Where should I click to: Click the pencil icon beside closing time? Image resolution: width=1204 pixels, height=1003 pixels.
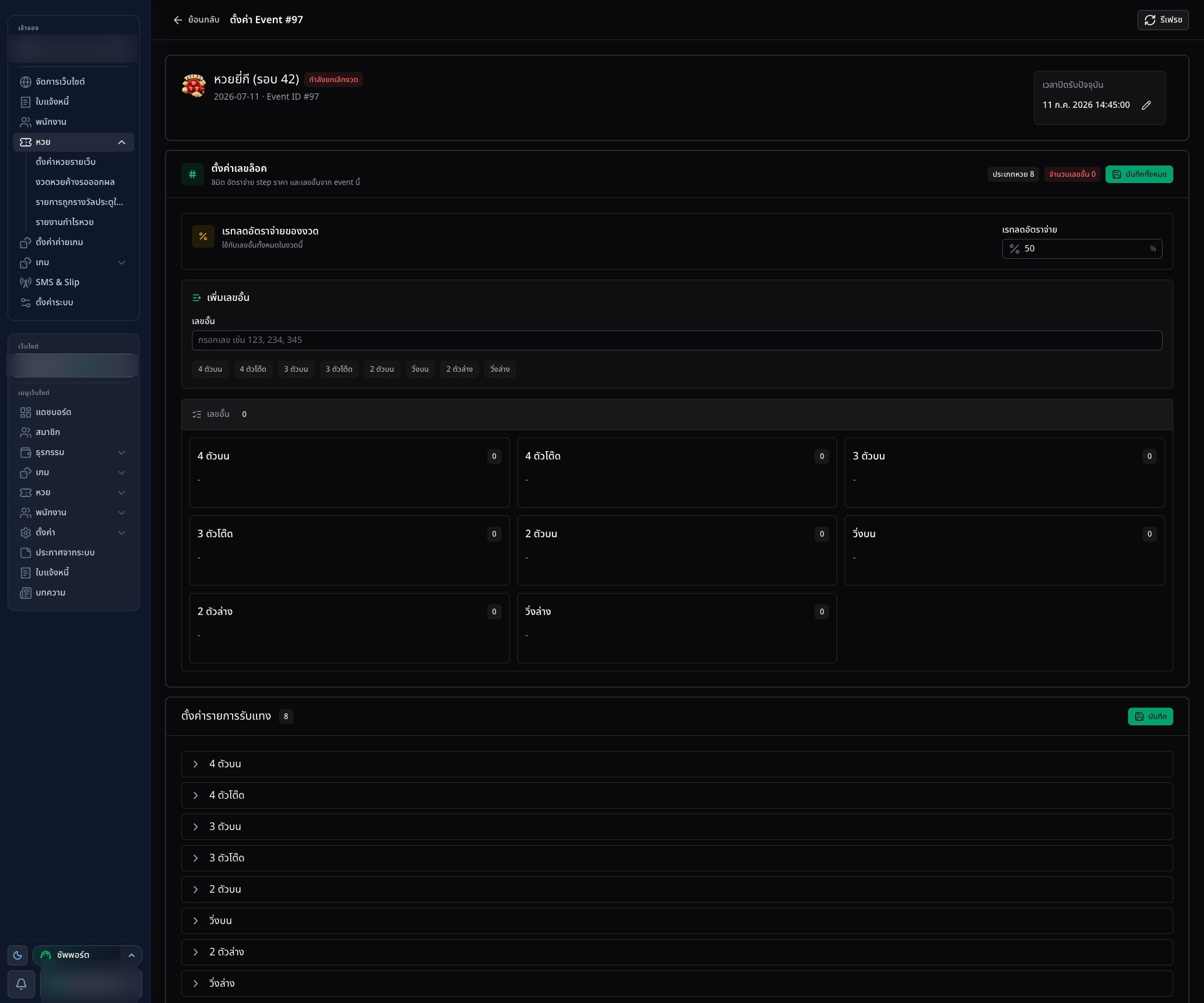(x=1146, y=105)
